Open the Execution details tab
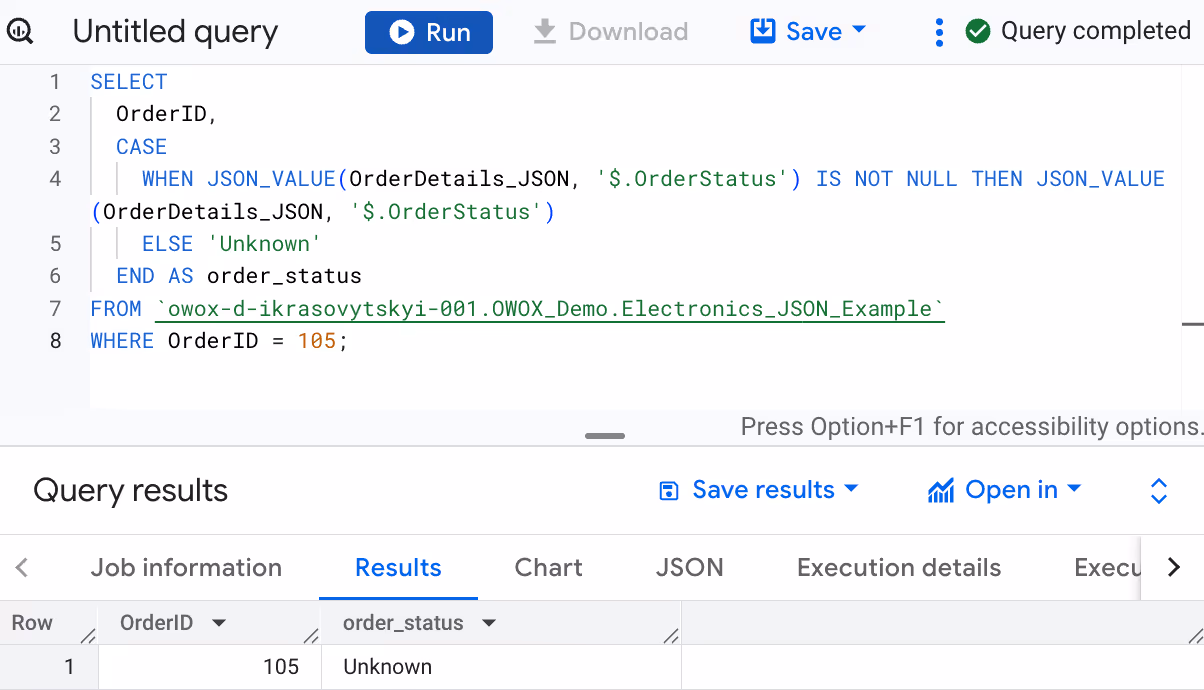1204x690 pixels. (899, 568)
